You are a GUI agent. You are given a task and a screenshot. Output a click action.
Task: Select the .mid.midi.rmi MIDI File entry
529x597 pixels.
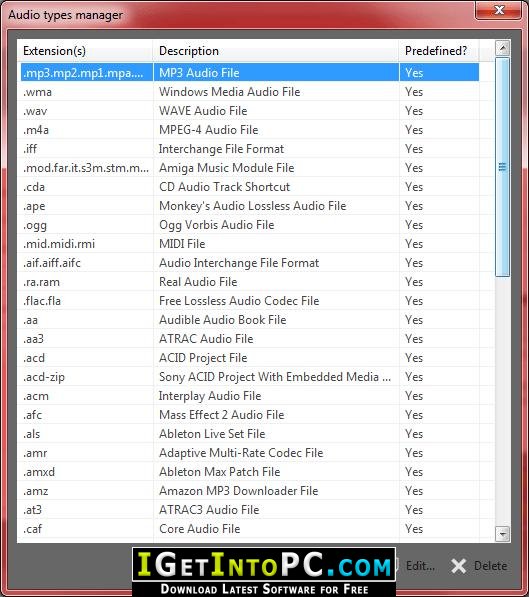(250, 244)
